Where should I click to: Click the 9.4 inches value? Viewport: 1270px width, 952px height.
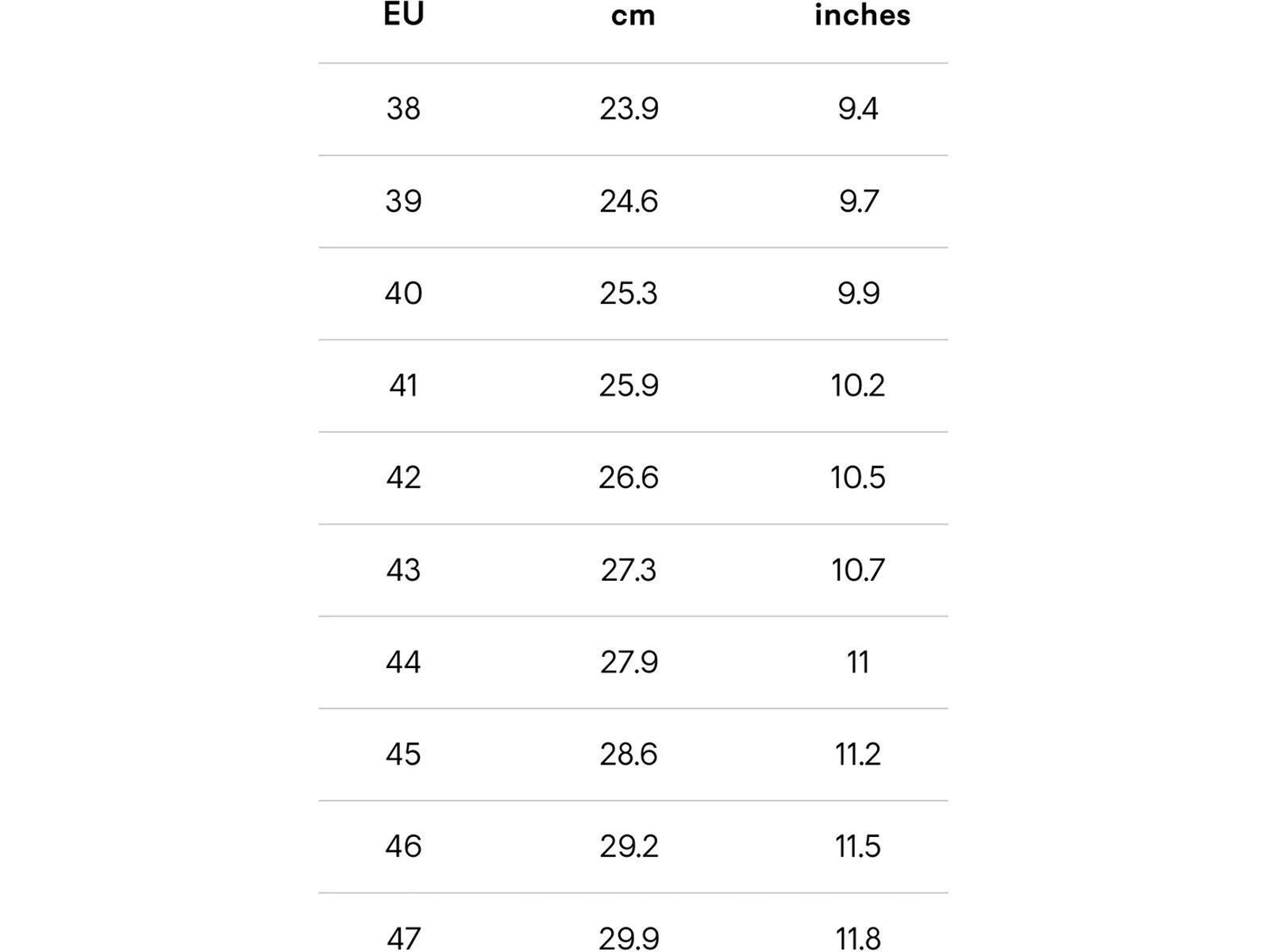858,109
